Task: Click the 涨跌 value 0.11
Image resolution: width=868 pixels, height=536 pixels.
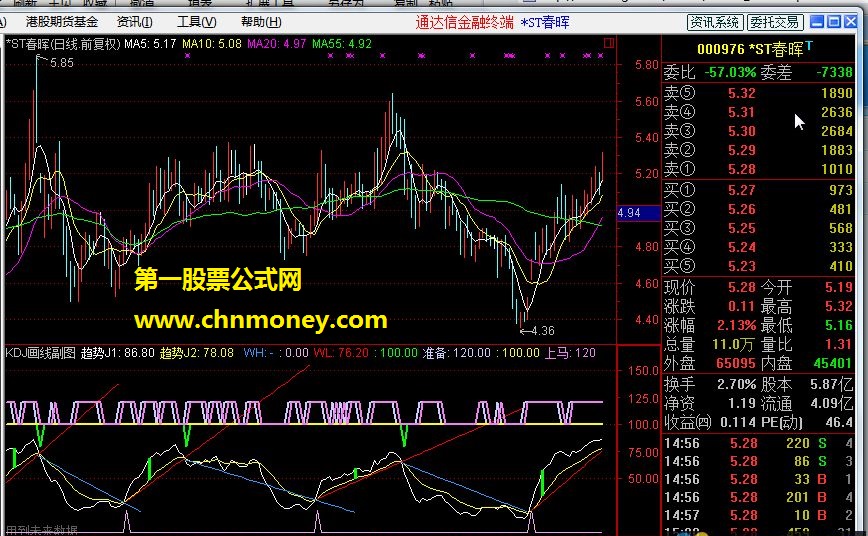Action: pos(742,306)
